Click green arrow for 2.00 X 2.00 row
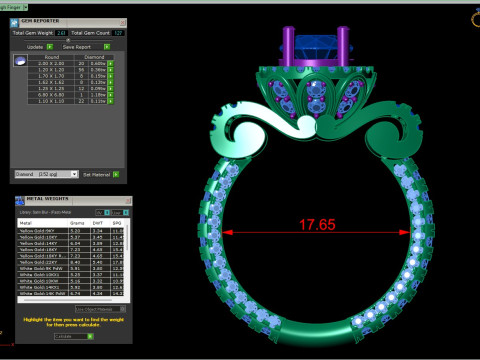The height and width of the screenshot is (360, 480). tap(111, 63)
